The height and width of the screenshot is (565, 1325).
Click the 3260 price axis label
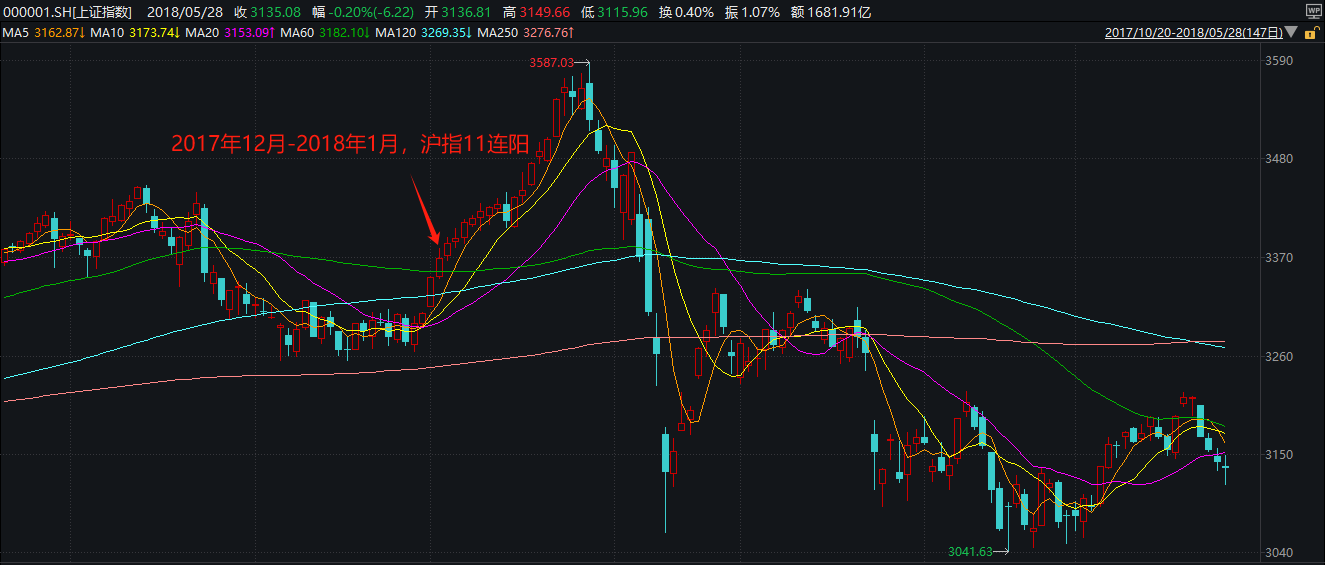point(1280,356)
